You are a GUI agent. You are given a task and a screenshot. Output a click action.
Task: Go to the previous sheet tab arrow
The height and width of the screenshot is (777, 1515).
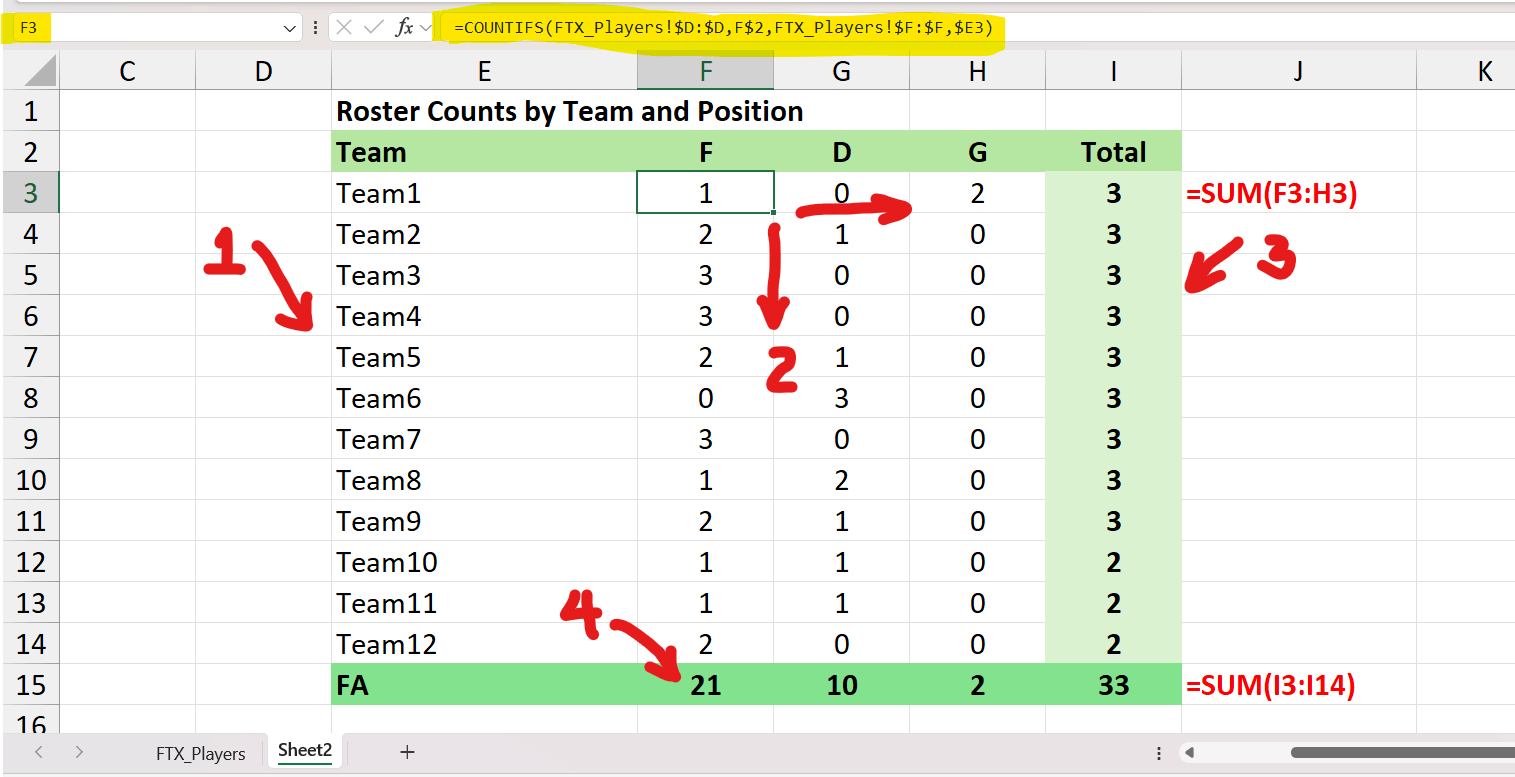click(x=39, y=753)
